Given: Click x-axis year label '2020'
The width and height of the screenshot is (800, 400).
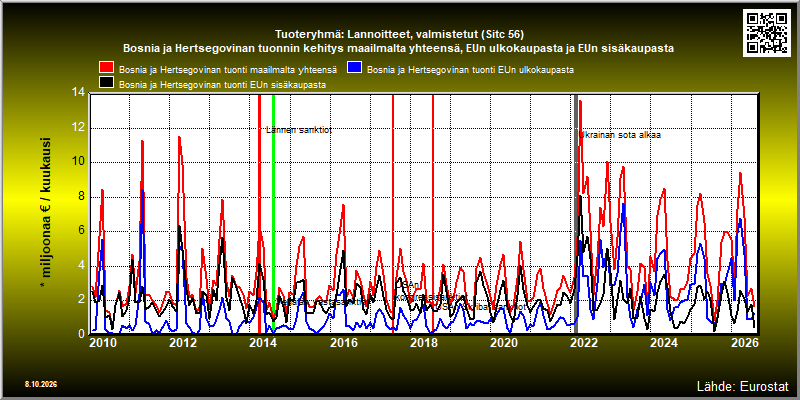Looking at the screenshot, I should [x=504, y=342].
